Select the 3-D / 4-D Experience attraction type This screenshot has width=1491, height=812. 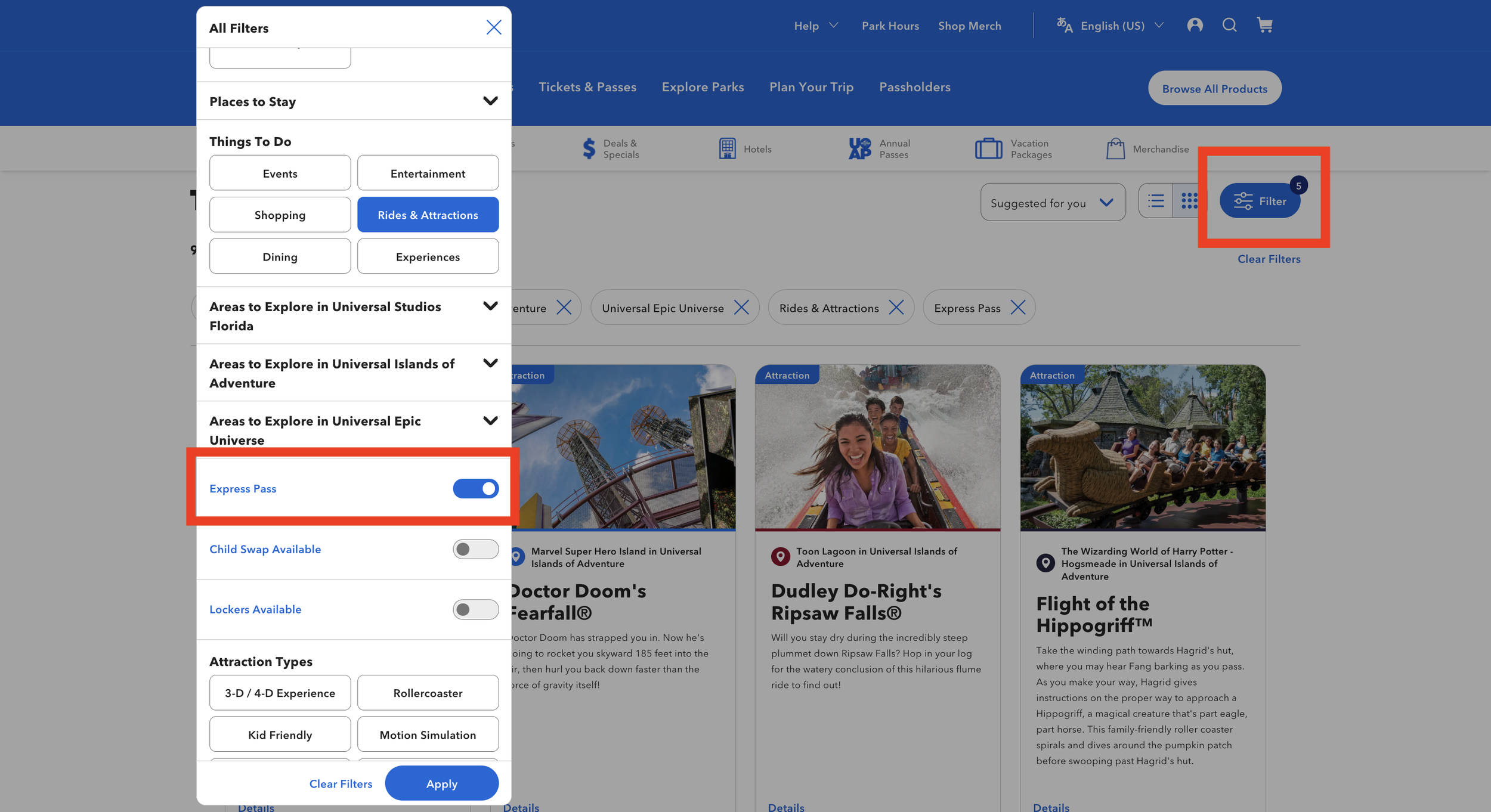(280, 693)
